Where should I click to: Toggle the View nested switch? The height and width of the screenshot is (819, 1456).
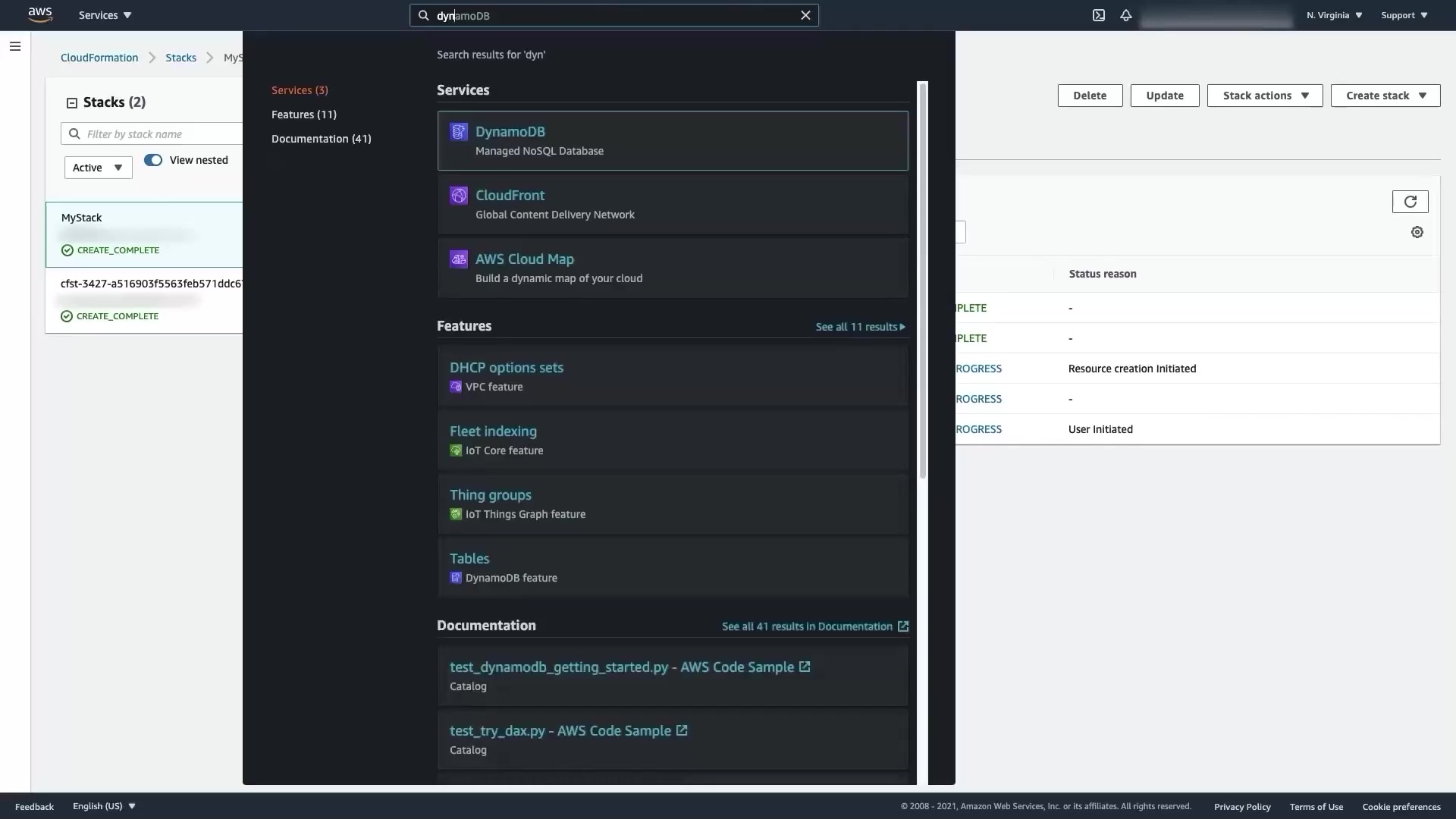tap(153, 160)
